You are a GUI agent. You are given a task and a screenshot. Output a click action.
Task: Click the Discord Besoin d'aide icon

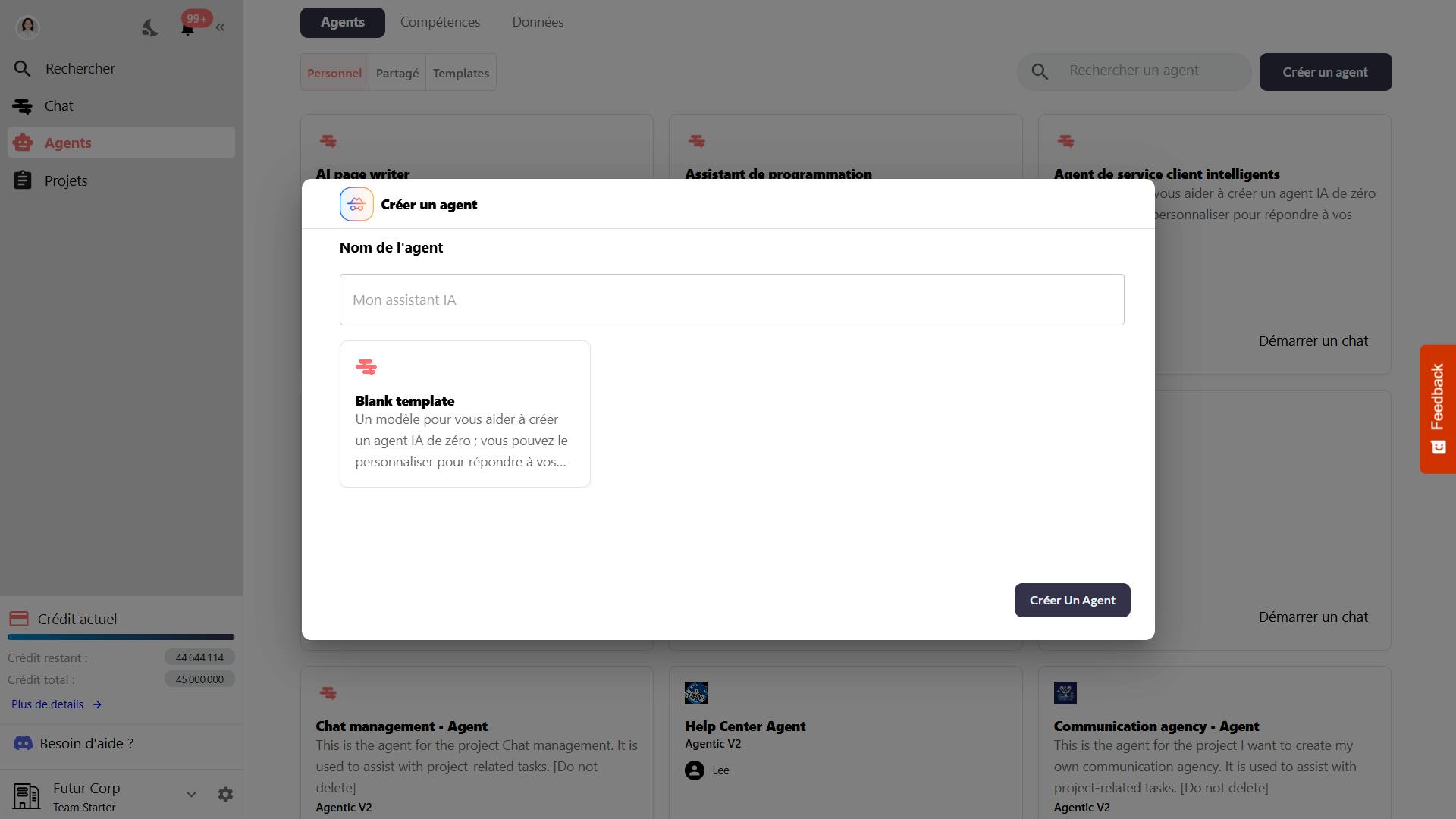(24, 743)
